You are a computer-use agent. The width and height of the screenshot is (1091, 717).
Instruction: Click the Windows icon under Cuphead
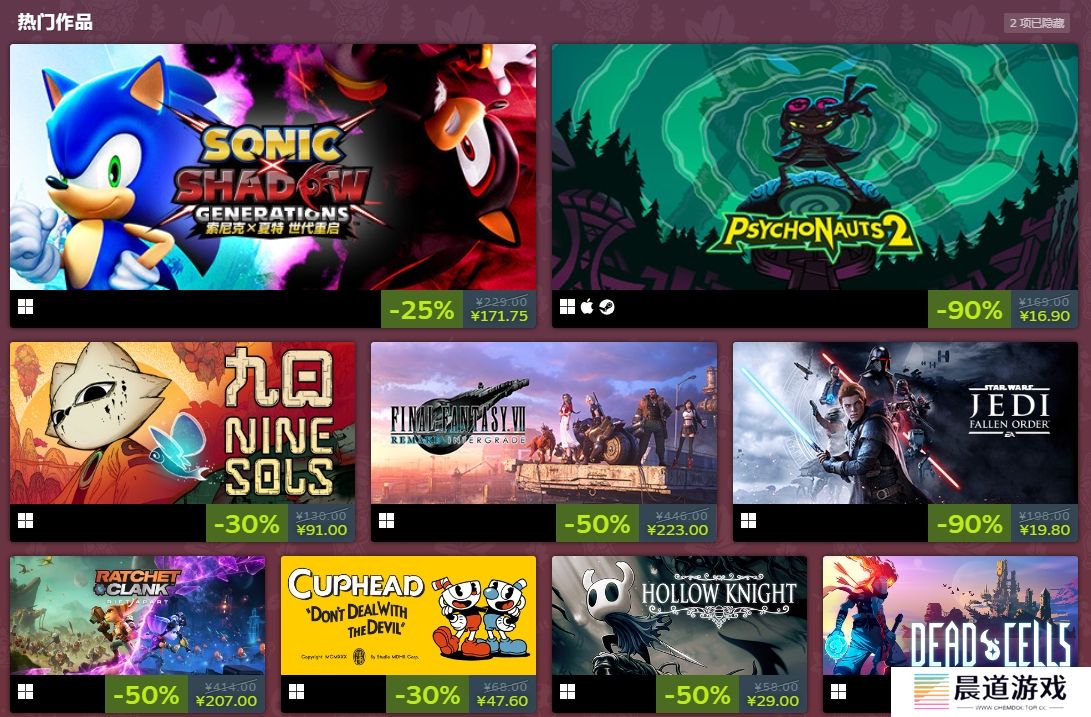[296, 691]
